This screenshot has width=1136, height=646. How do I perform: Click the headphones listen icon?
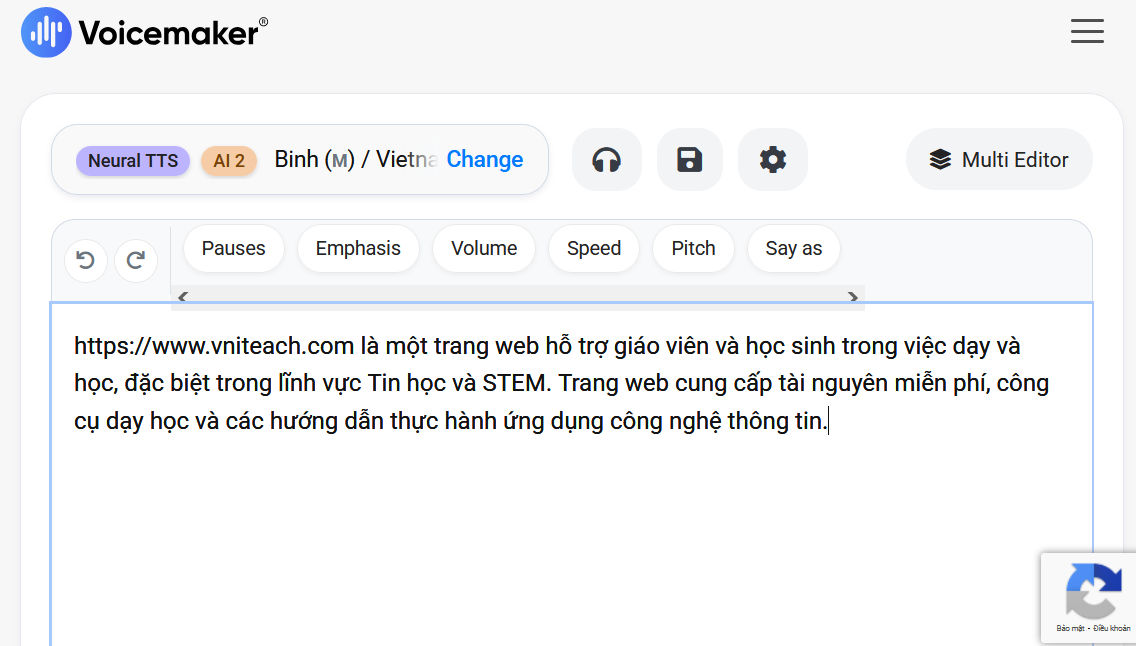[x=606, y=159]
